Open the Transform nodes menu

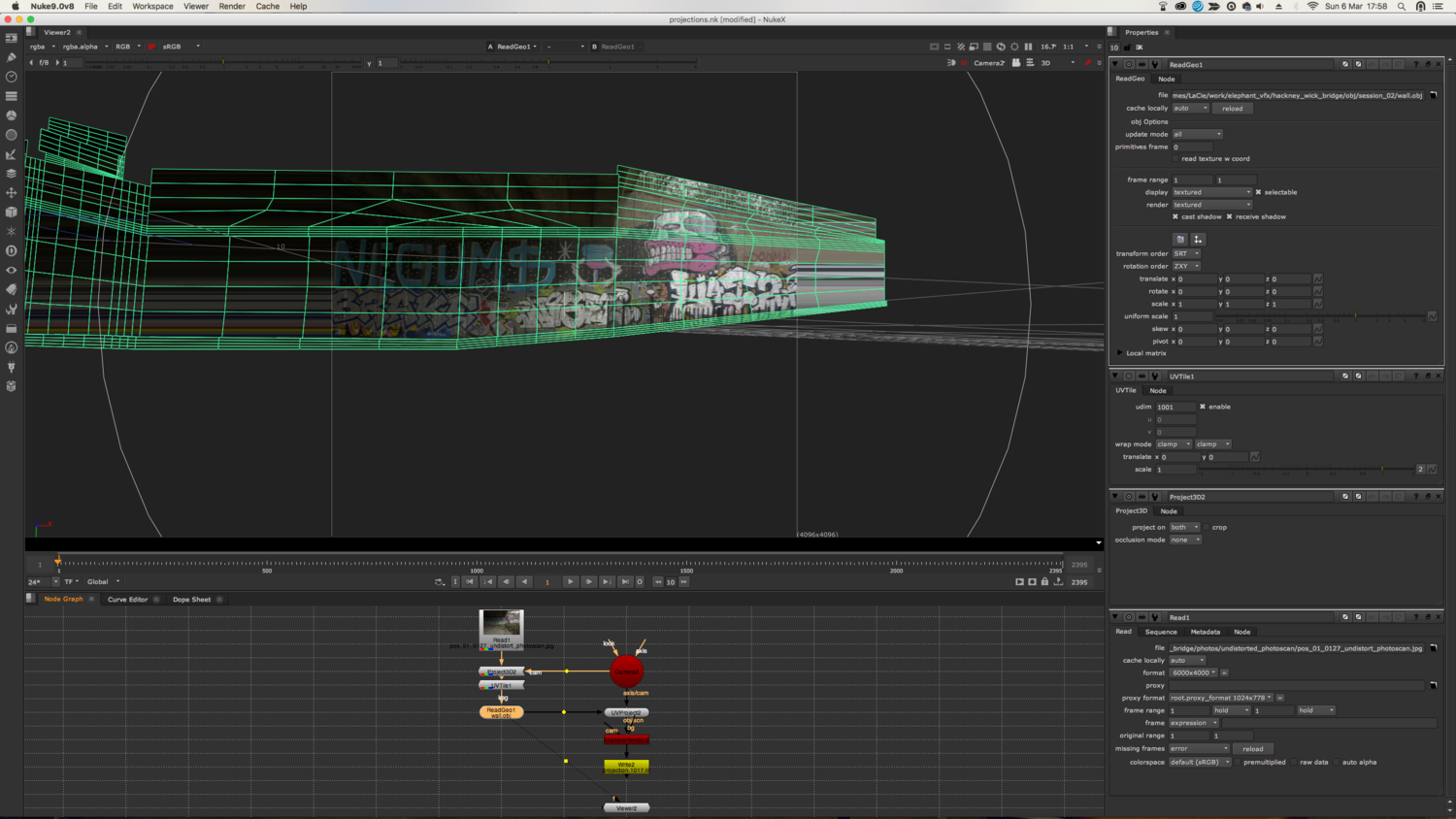click(12, 193)
